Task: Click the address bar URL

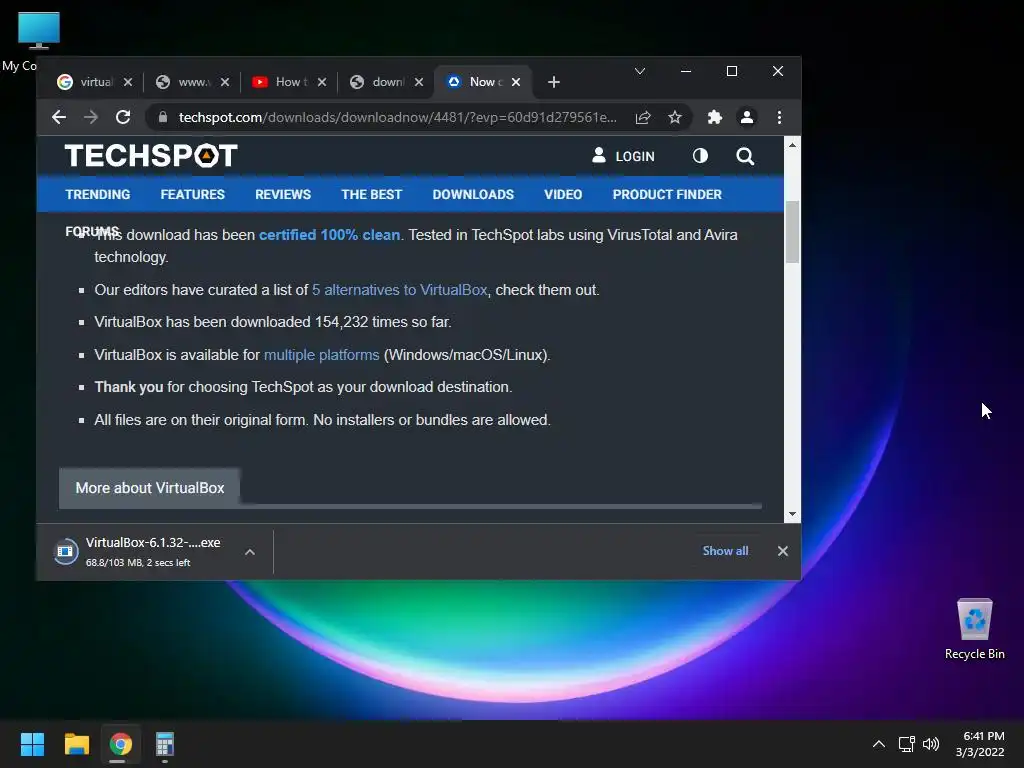Action: (397, 118)
